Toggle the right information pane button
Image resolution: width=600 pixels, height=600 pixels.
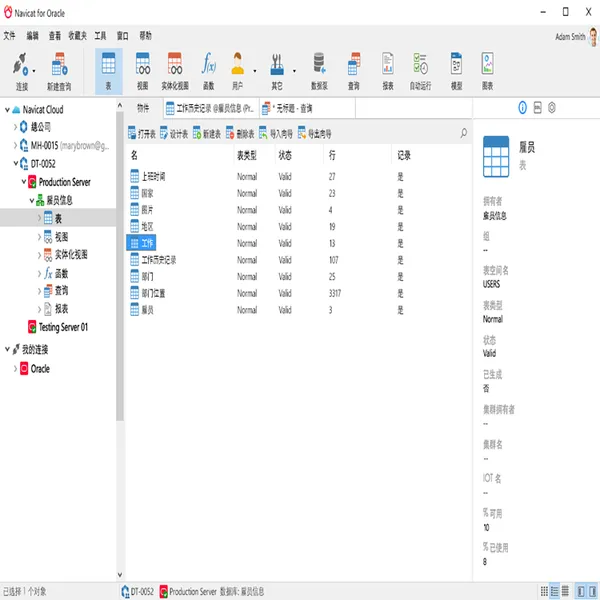tap(592, 591)
